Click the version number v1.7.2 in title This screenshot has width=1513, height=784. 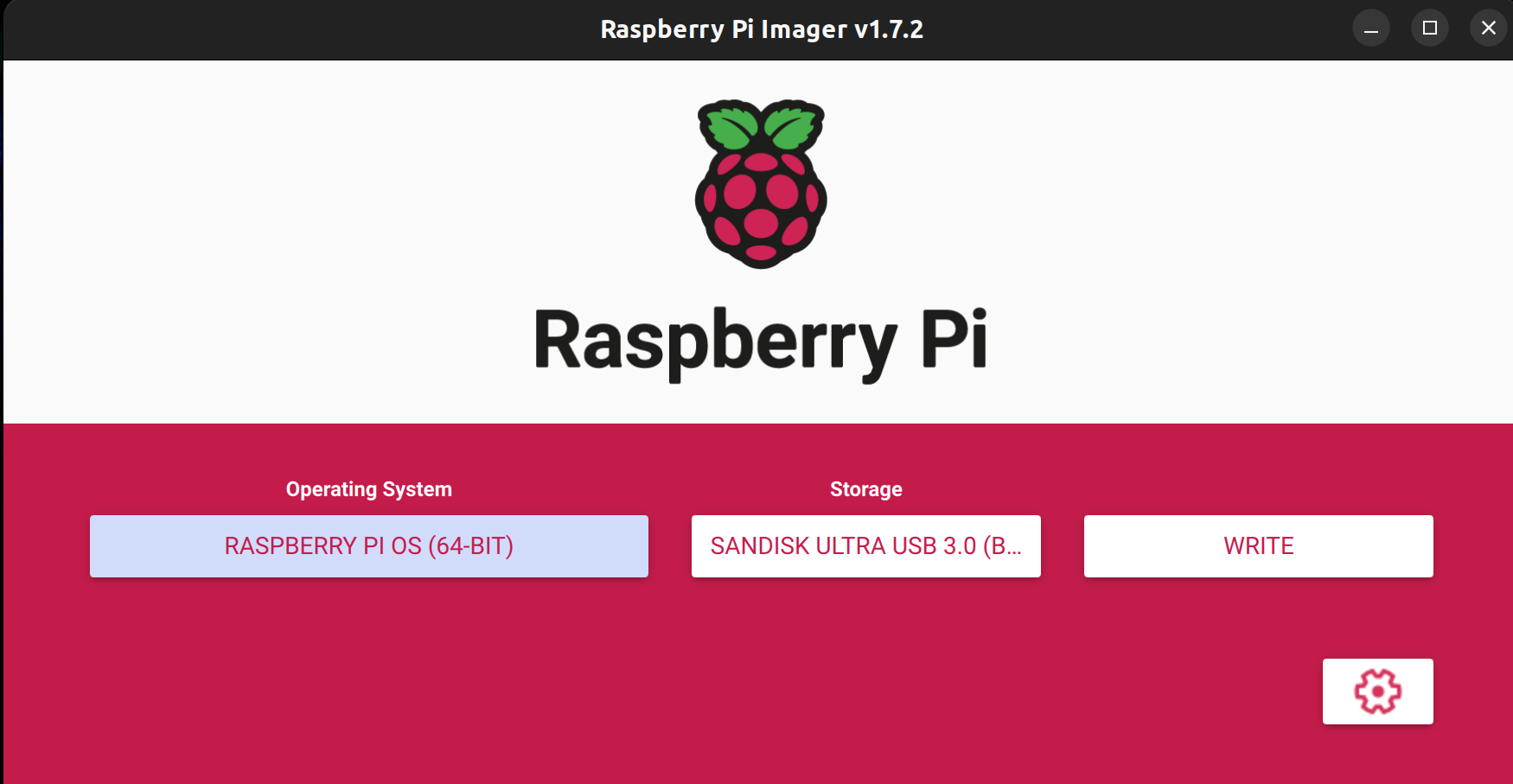click(x=889, y=29)
